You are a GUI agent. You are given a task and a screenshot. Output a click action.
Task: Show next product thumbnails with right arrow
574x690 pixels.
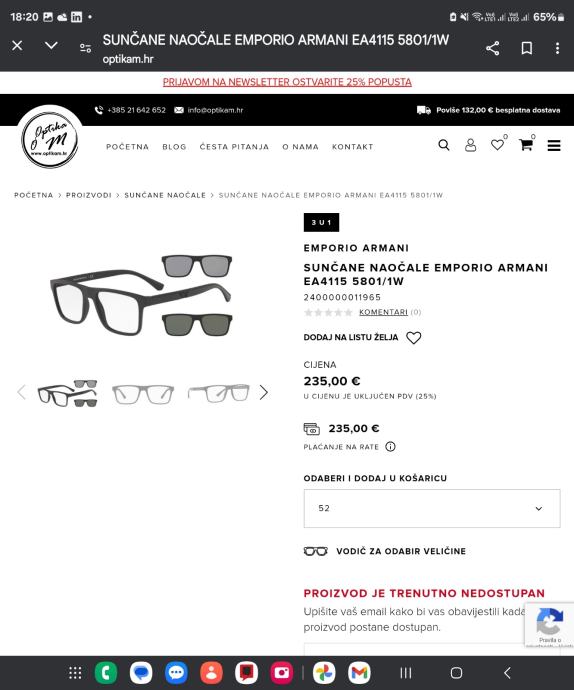click(263, 392)
